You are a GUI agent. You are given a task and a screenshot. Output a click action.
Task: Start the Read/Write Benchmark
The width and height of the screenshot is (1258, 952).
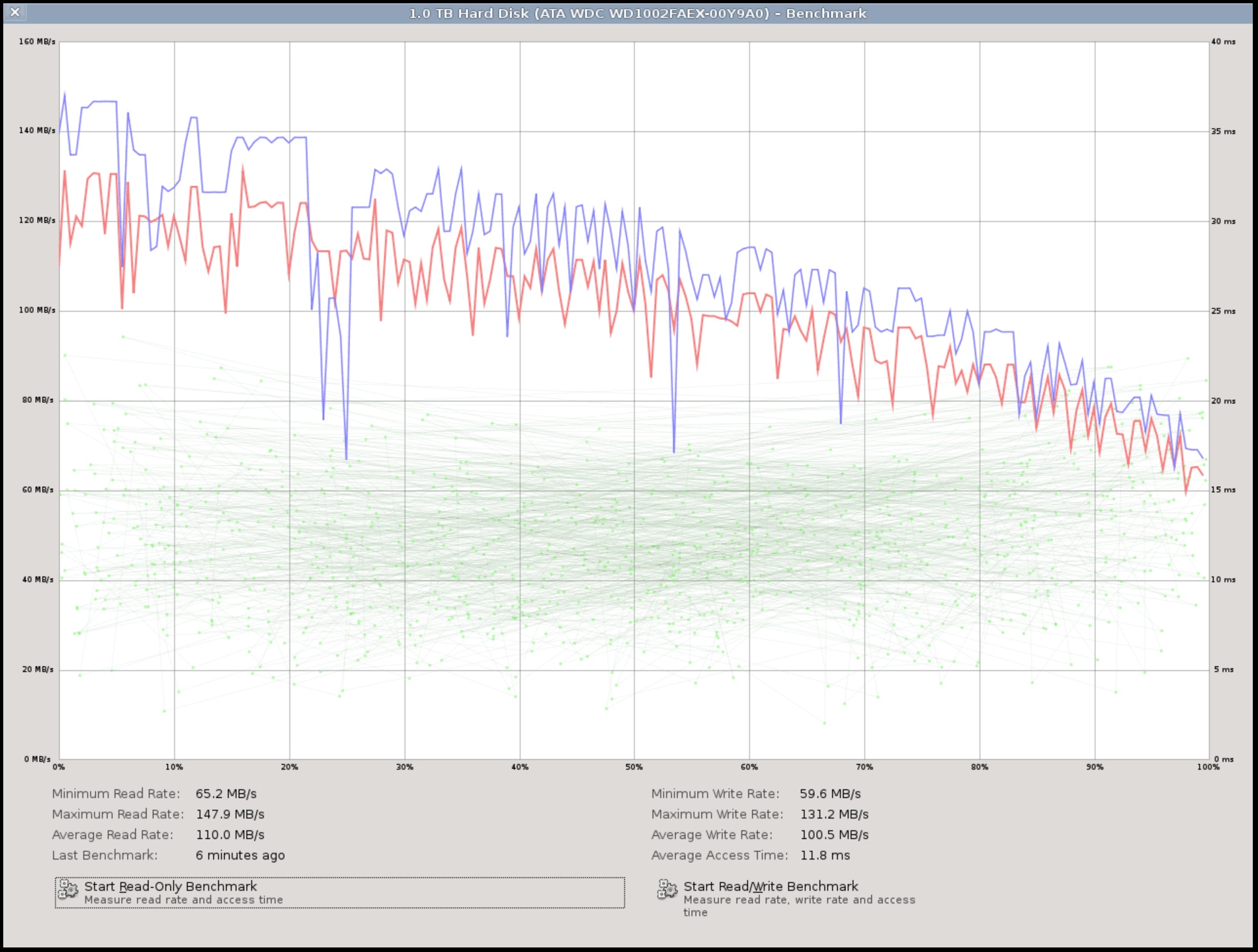click(x=771, y=886)
